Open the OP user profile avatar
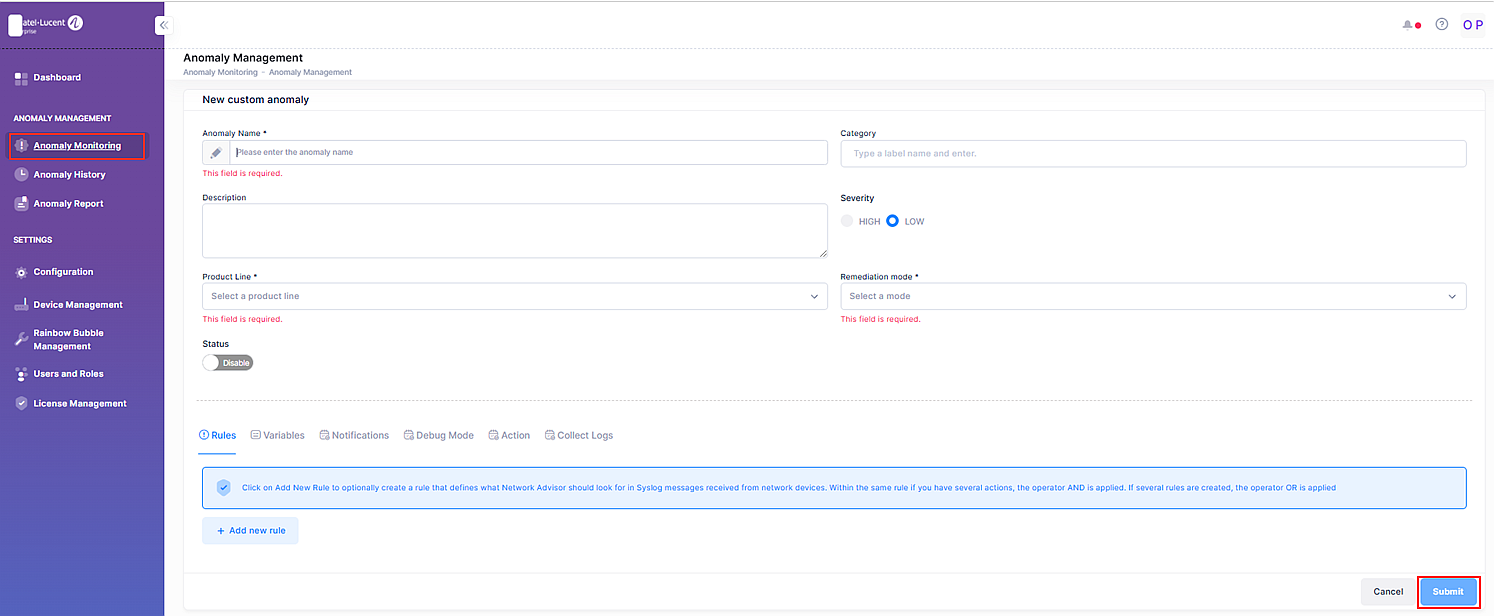Screen dimensions: 1494x616 coord(1472,25)
